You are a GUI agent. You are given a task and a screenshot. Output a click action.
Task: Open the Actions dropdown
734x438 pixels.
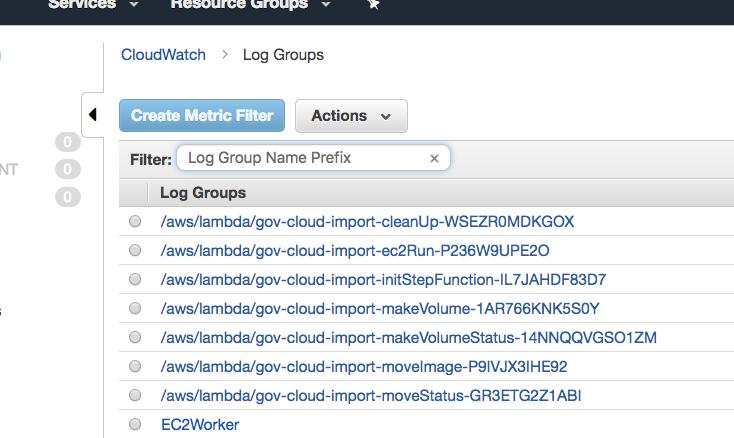pyautogui.click(x=351, y=116)
